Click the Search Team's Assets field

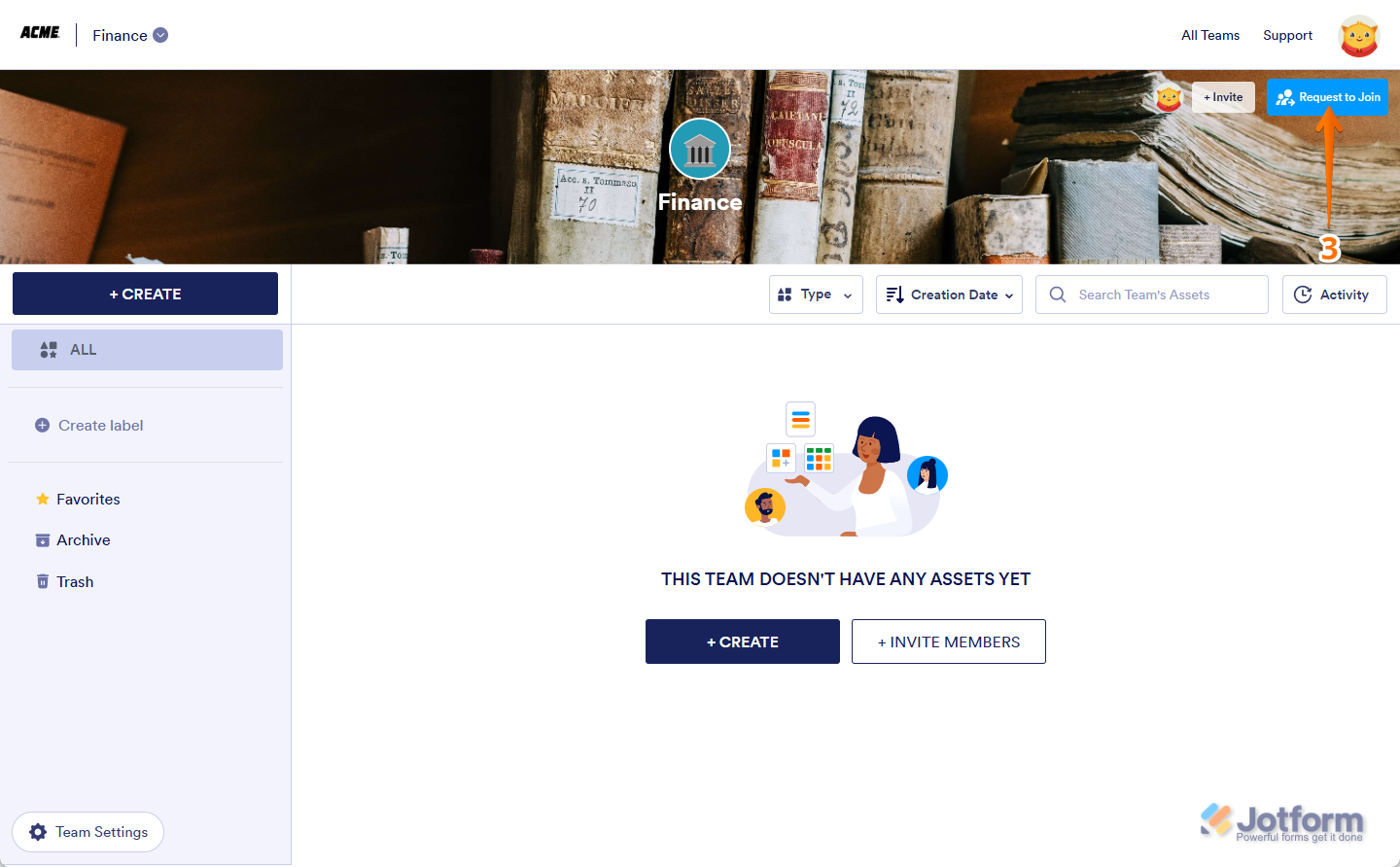click(1152, 295)
